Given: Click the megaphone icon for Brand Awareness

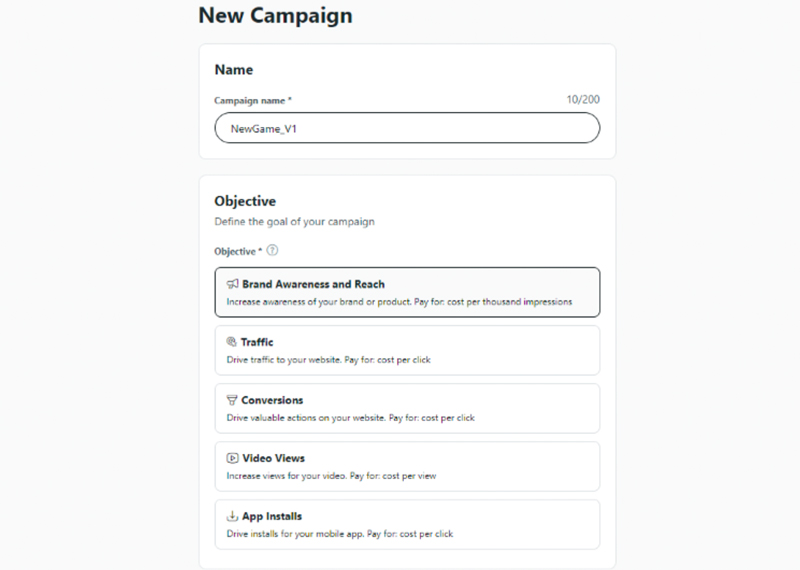Looking at the screenshot, I should pos(233,284).
